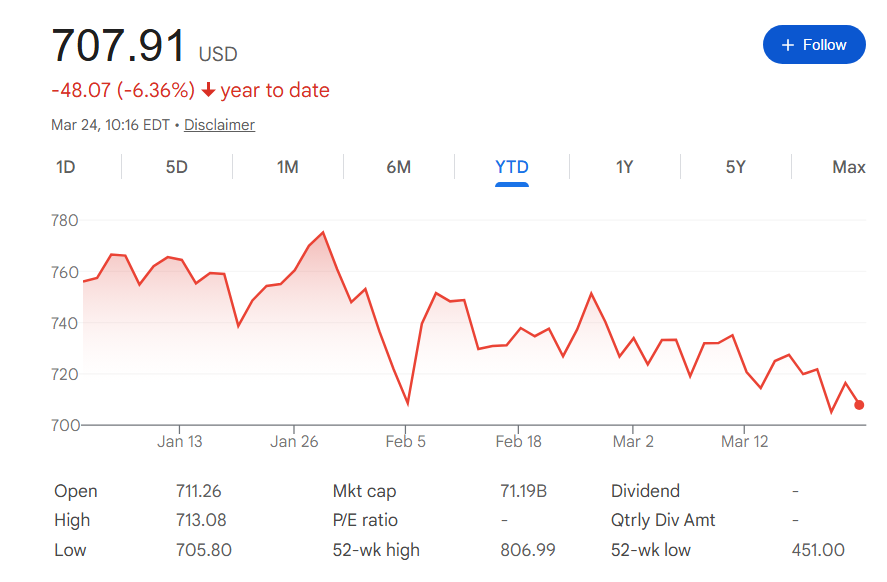Select the YTD tab
This screenshot has width=887, height=582.
[512, 167]
